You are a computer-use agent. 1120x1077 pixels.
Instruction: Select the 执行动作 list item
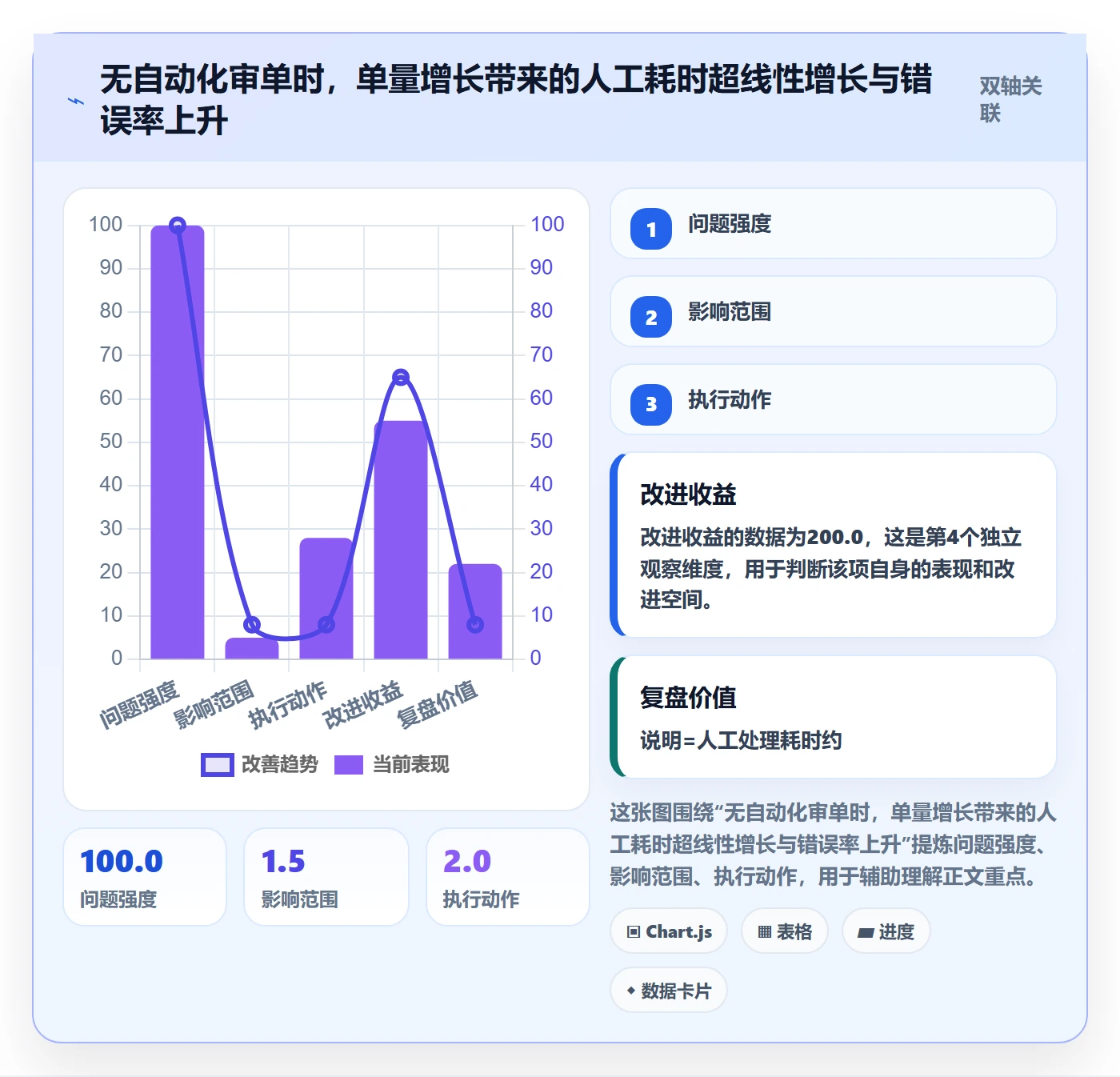(x=834, y=399)
